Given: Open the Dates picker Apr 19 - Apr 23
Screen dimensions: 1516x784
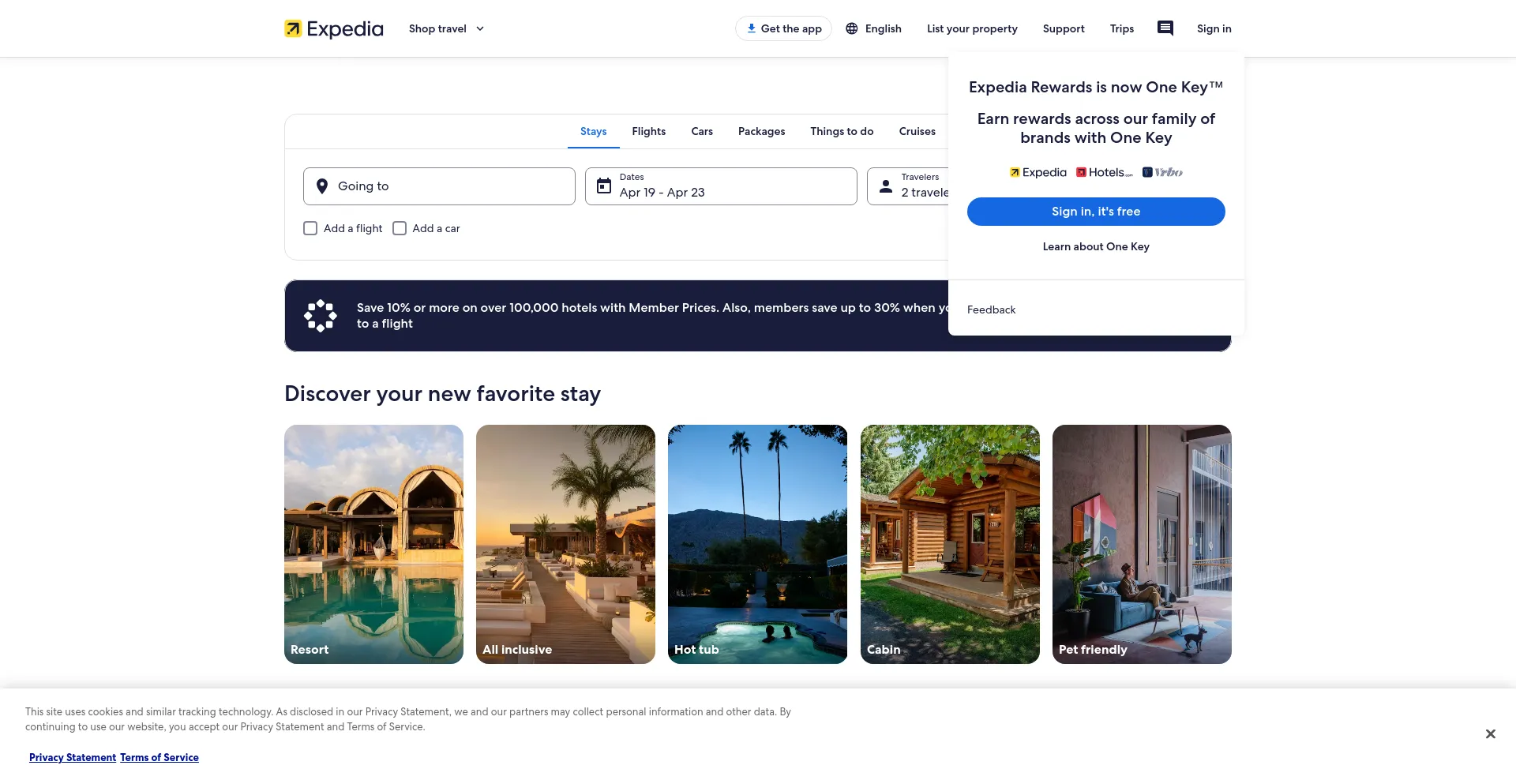Looking at the screenshot, I should (x=721, y=186).
